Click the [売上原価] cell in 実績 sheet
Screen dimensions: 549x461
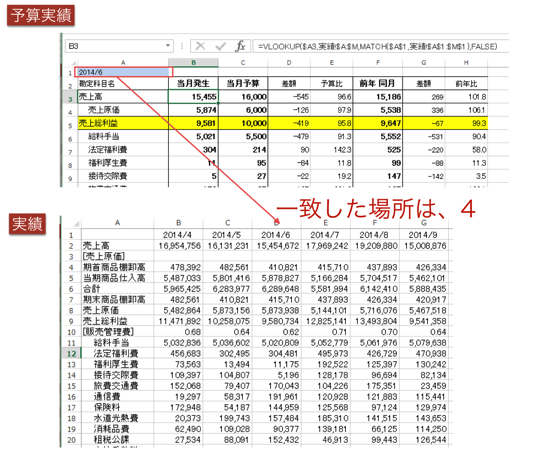(117, 256)
